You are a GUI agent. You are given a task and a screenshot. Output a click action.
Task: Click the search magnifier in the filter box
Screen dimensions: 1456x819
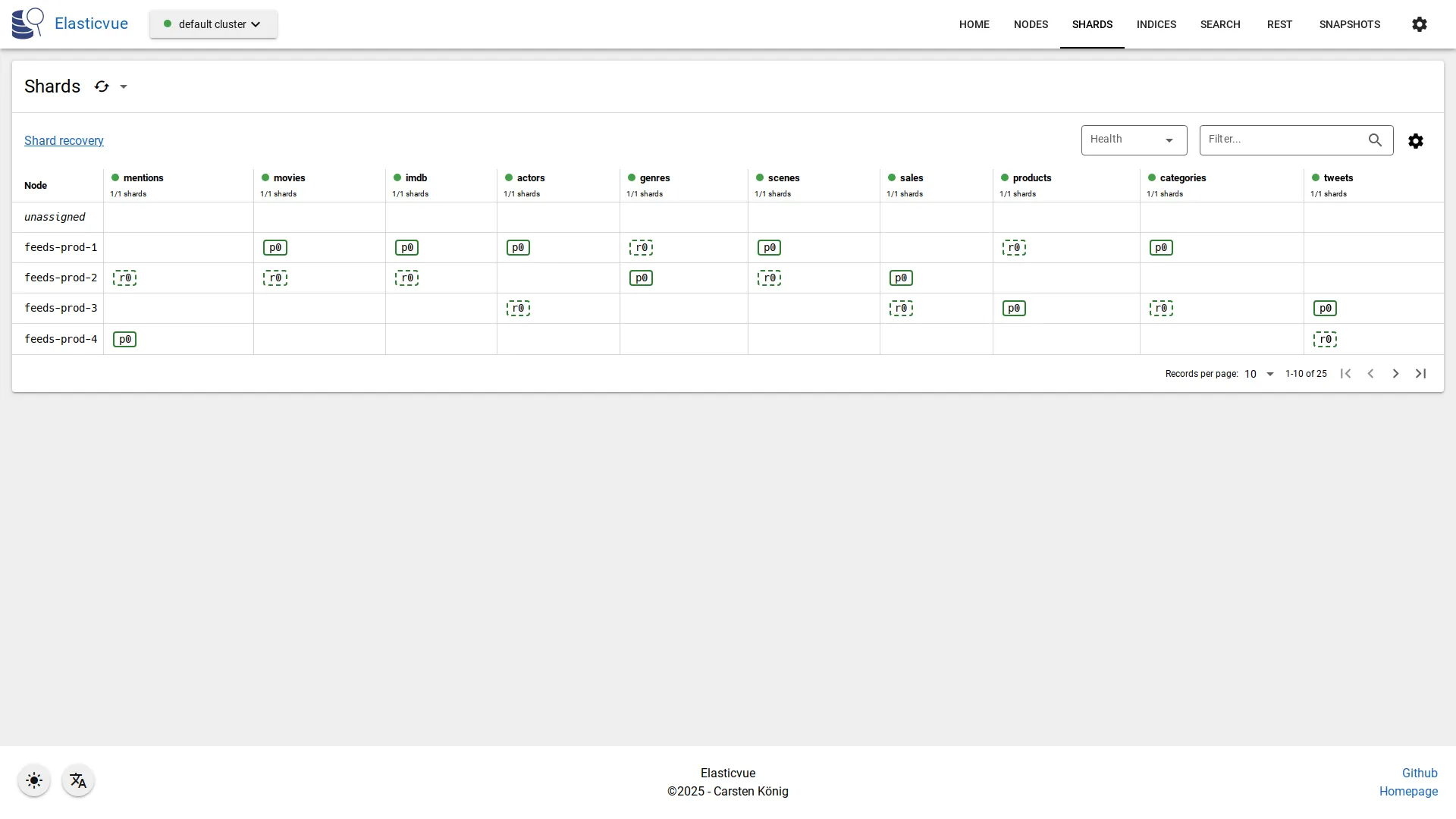tap(1375, 140)
